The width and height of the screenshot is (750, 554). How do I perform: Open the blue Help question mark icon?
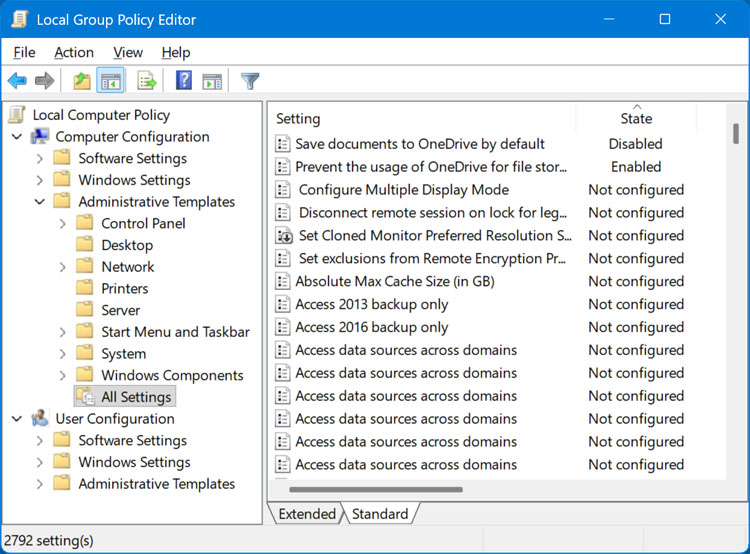tap(184, 80)
